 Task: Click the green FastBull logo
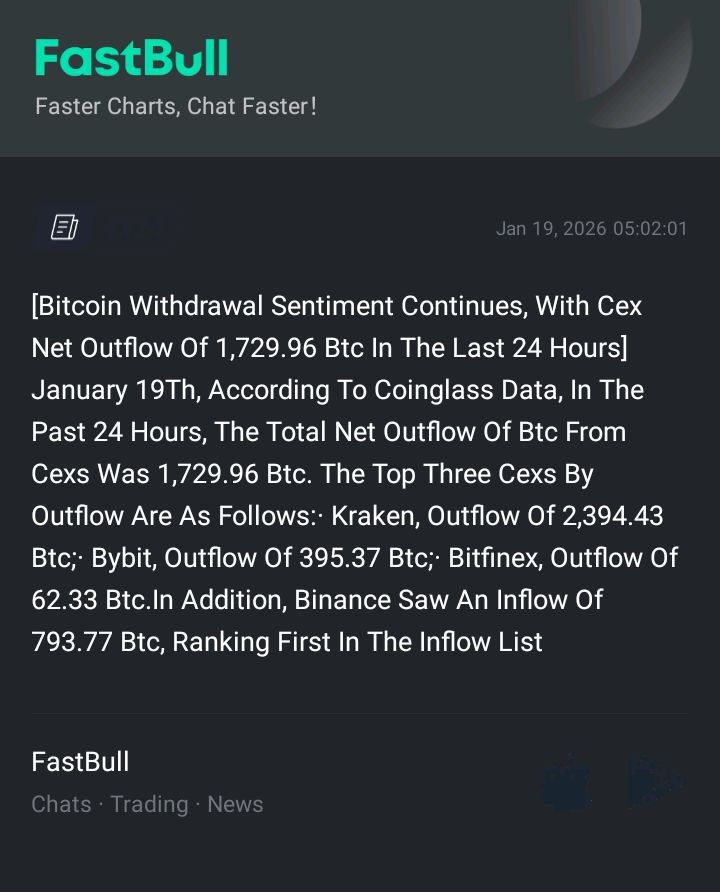[131, 59]
